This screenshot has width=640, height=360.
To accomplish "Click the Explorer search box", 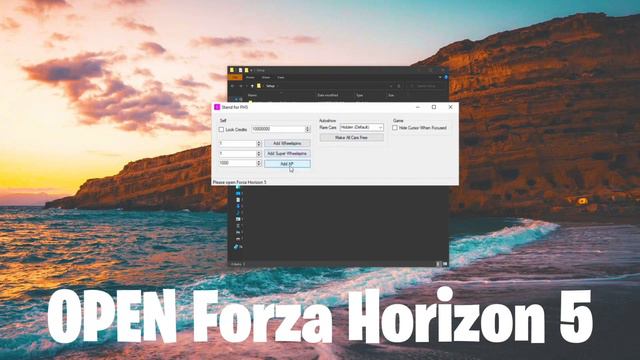I will pos(427,86).
